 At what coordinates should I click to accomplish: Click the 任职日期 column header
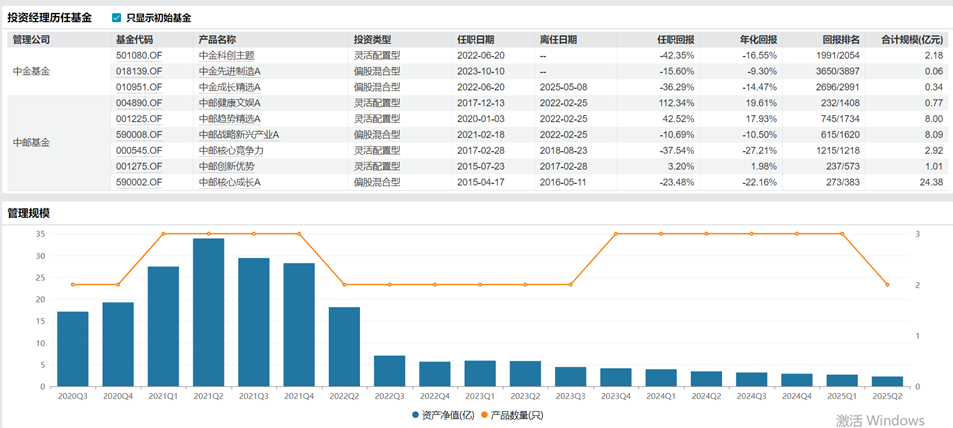point(475,40)
